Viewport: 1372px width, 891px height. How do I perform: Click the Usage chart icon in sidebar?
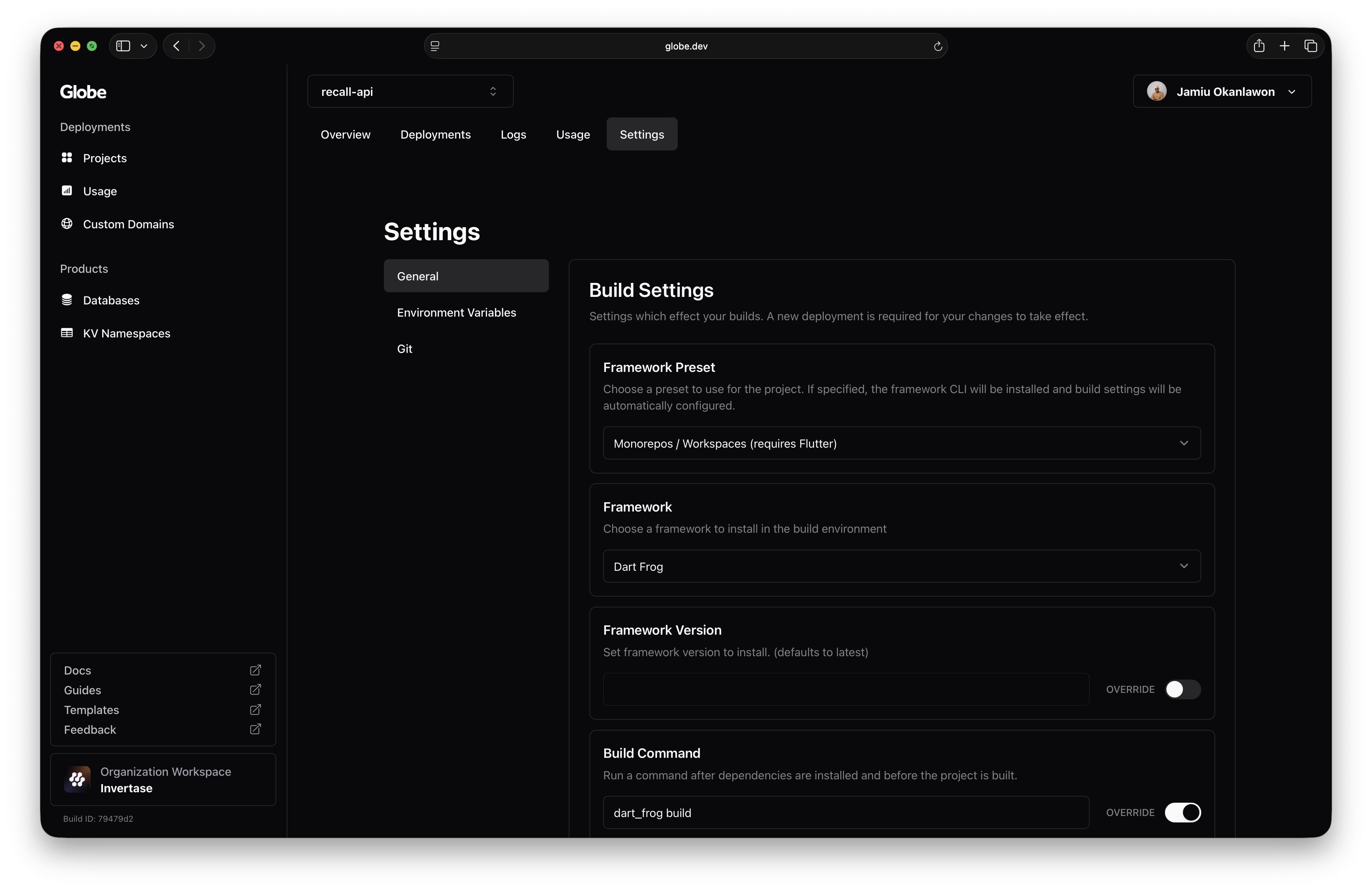[67, 190]
